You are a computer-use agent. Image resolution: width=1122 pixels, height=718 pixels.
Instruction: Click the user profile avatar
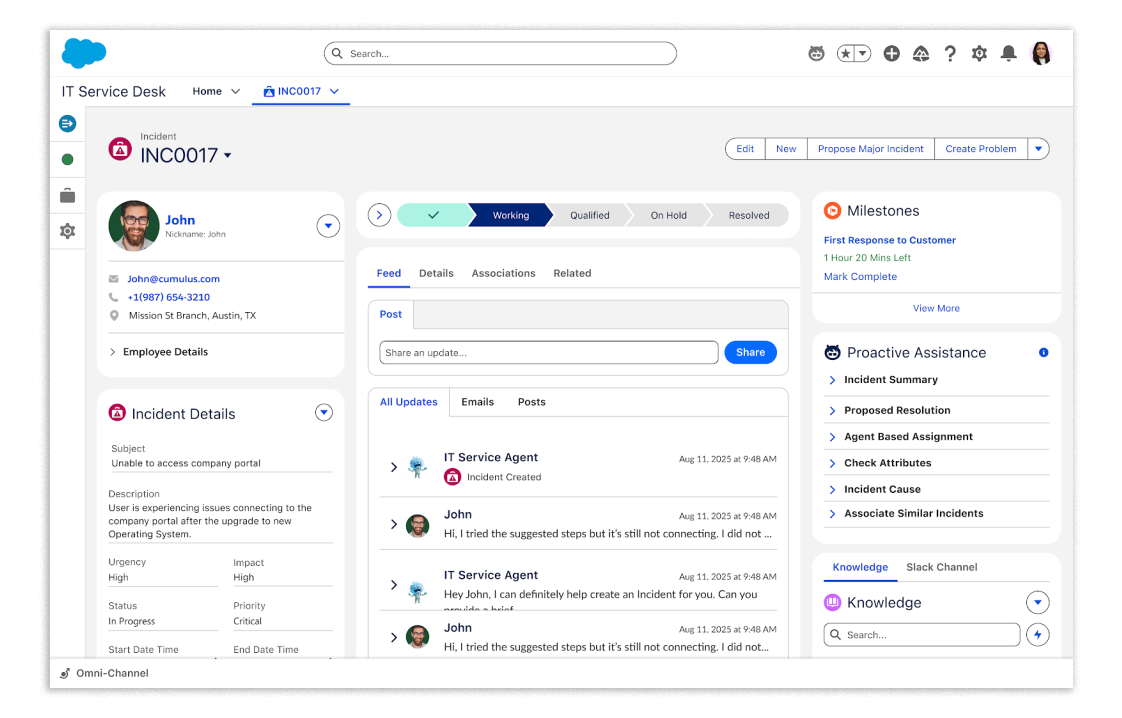1041,53
